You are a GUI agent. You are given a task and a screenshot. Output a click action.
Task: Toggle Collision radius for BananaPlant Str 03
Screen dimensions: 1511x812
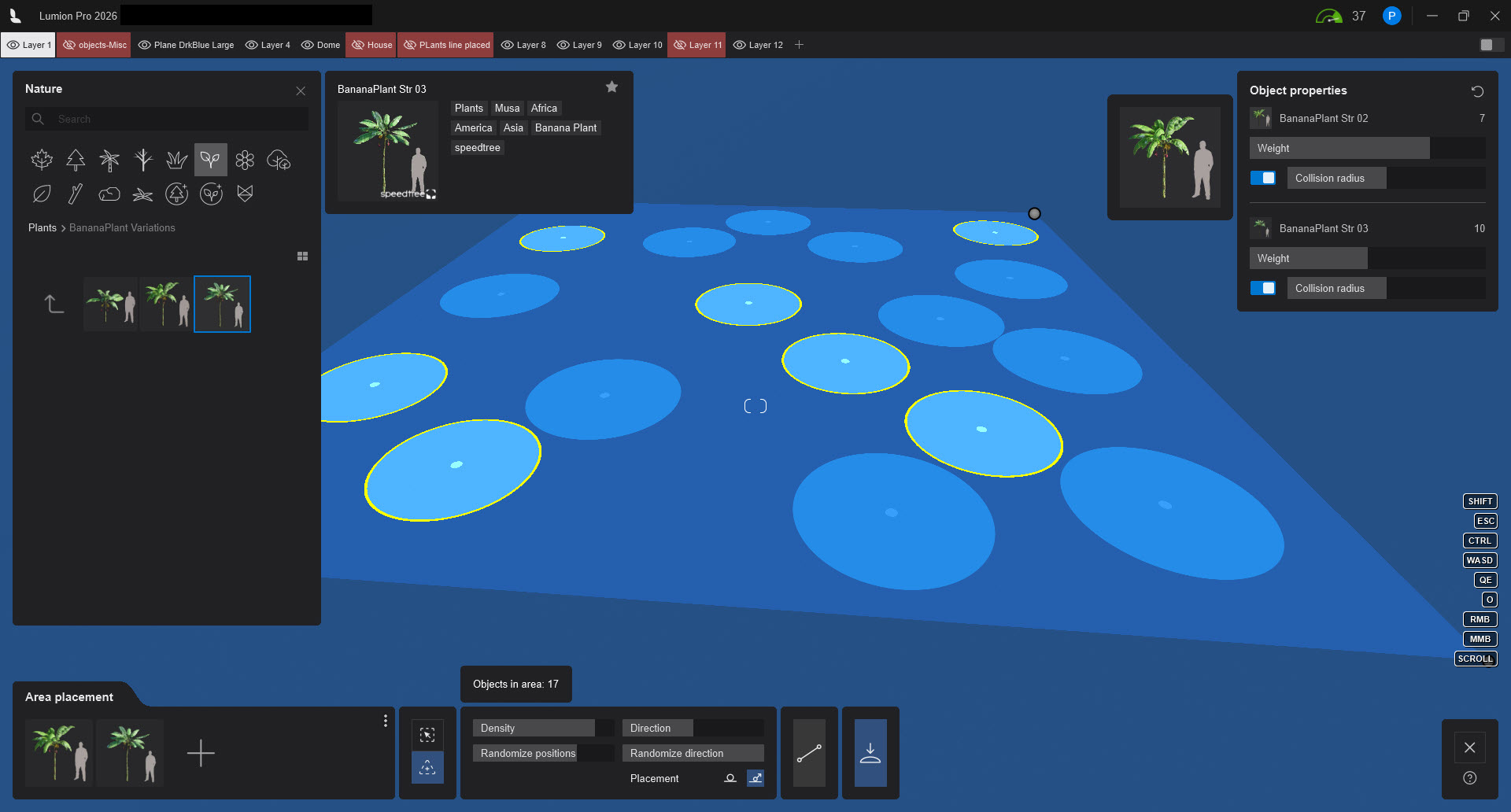(1263, 288)
